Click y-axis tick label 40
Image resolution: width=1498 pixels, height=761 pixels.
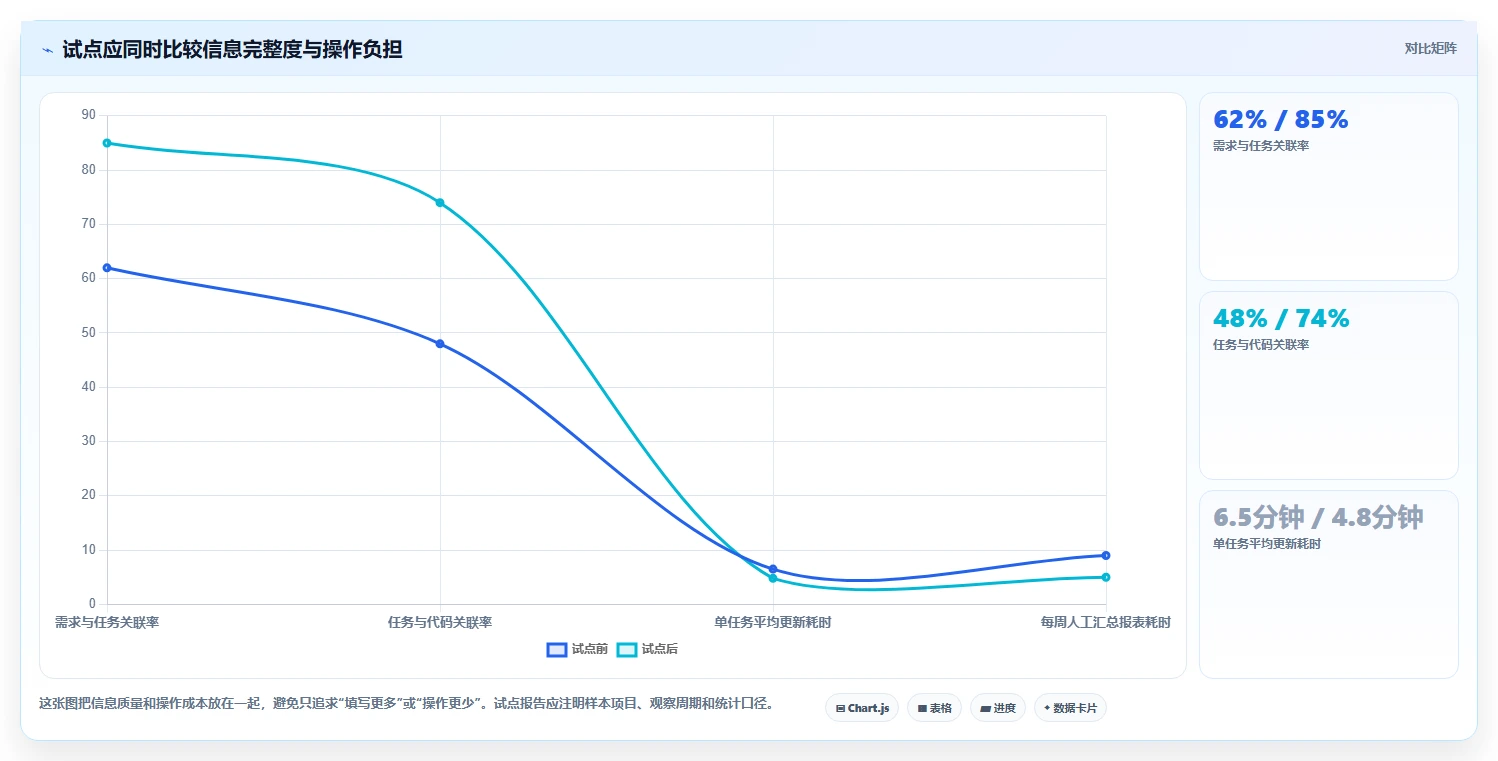[x=89, y=387]
